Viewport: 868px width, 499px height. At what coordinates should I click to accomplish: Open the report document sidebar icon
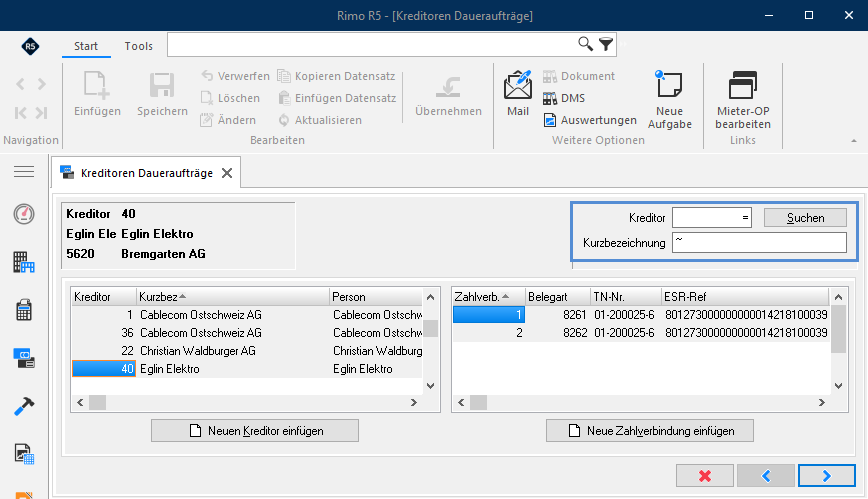click(24, 454)
